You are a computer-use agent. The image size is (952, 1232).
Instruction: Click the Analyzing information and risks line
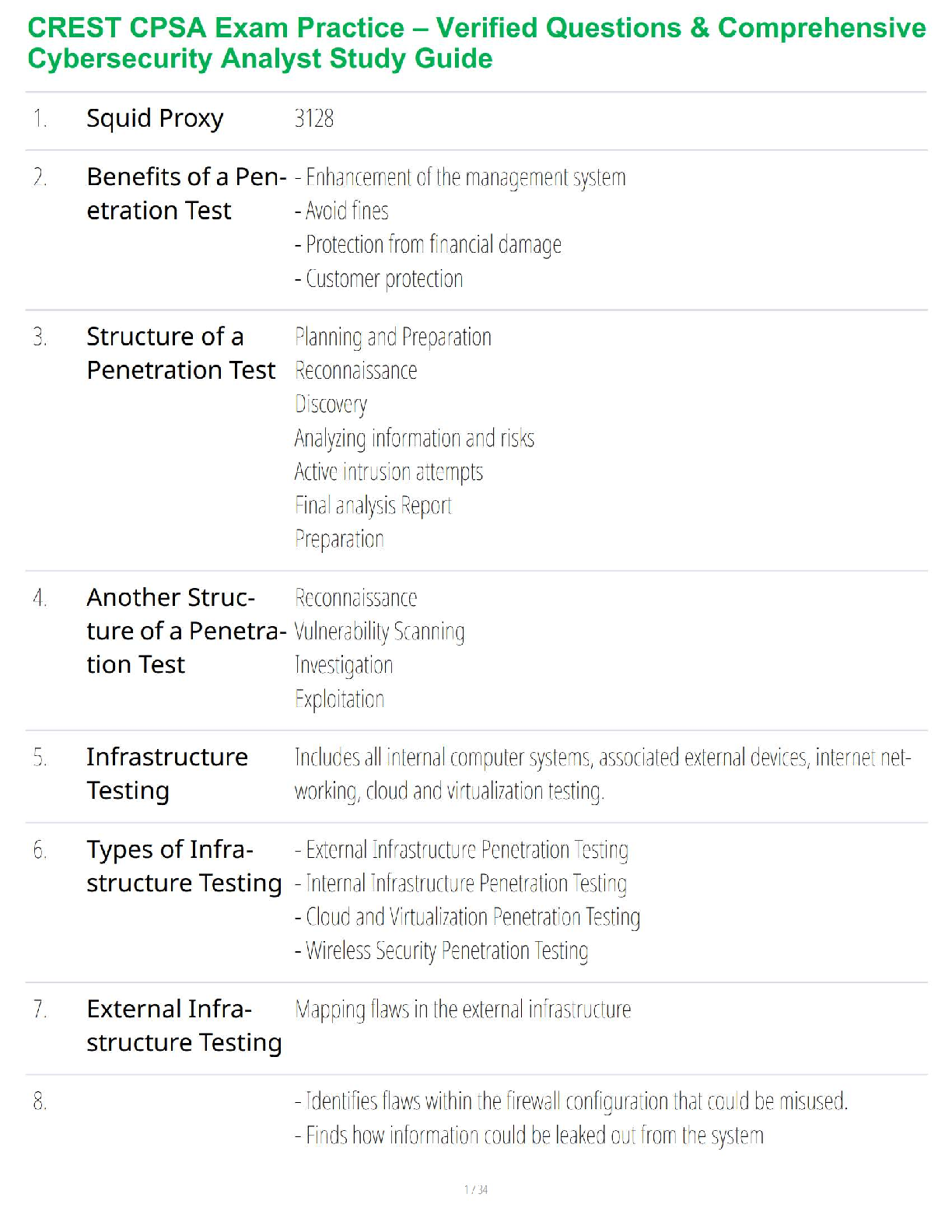click(x=414, y=439)
